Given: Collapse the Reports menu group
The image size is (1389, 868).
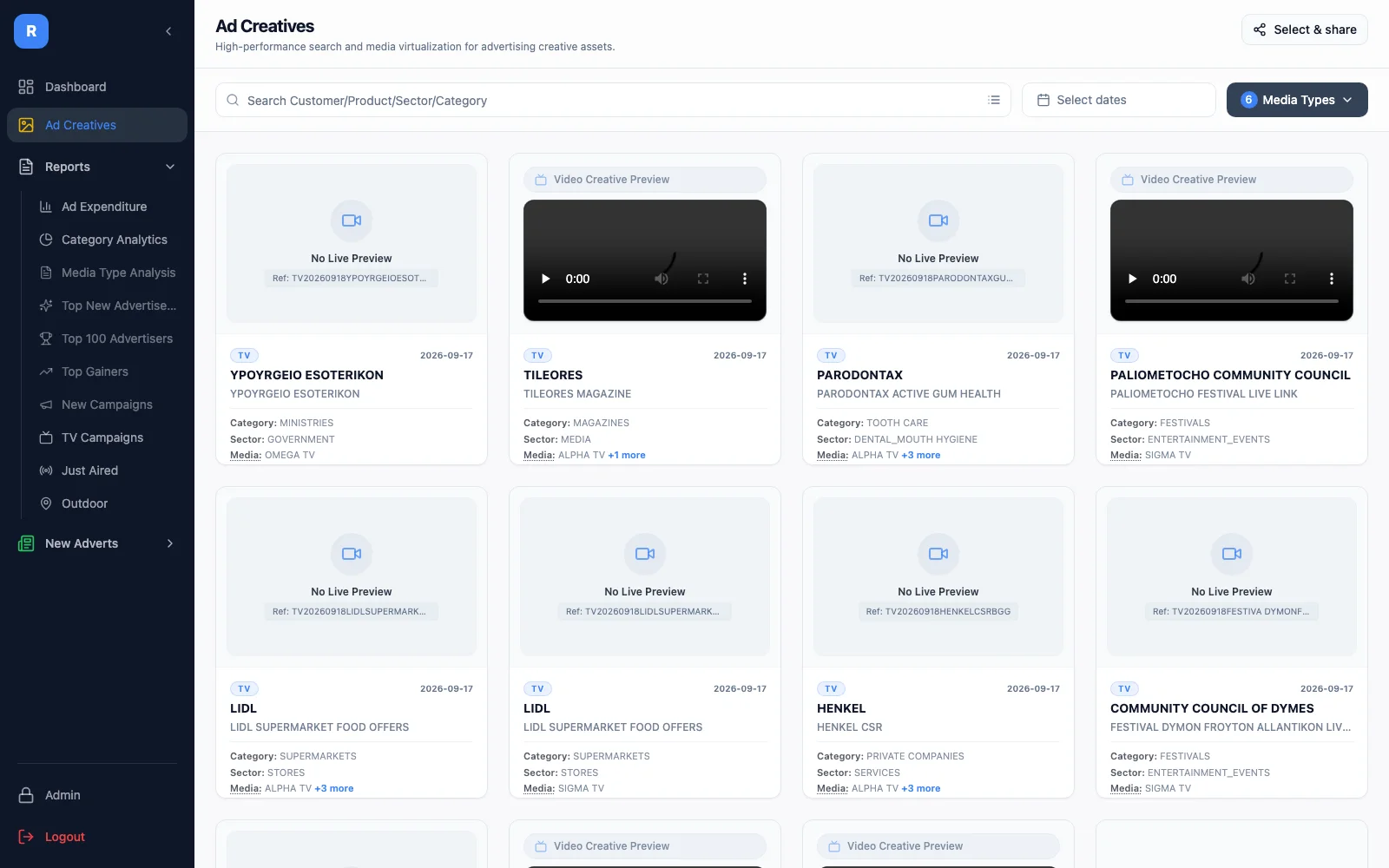Looking at the screenshot, I should coord(97,167).
